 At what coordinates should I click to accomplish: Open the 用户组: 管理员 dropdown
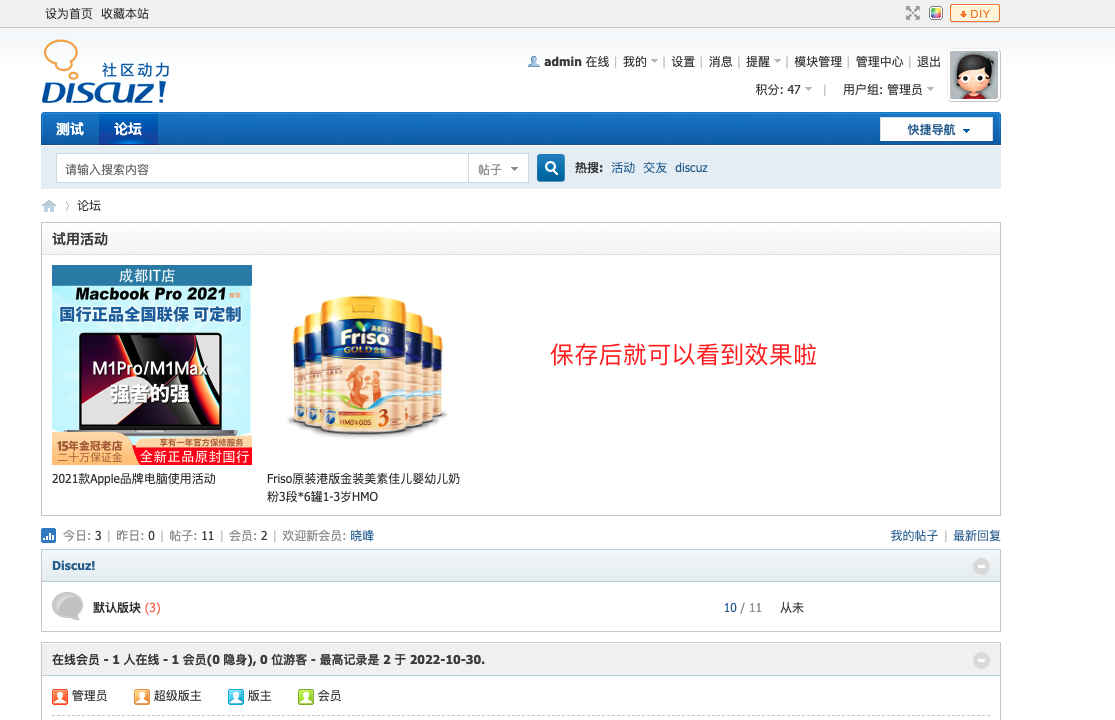pos(888,89)
